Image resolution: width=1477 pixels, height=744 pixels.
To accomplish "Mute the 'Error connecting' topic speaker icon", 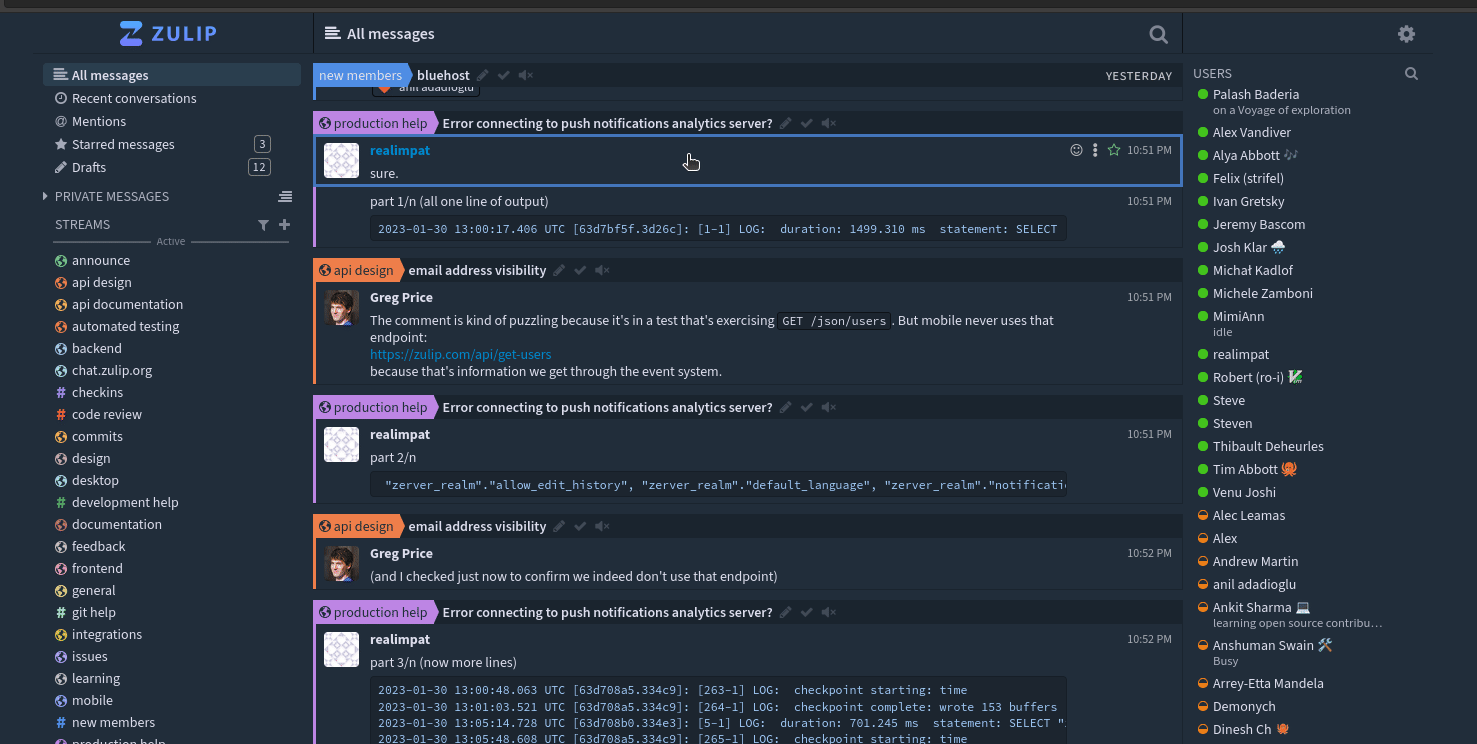I will (828, 123).
